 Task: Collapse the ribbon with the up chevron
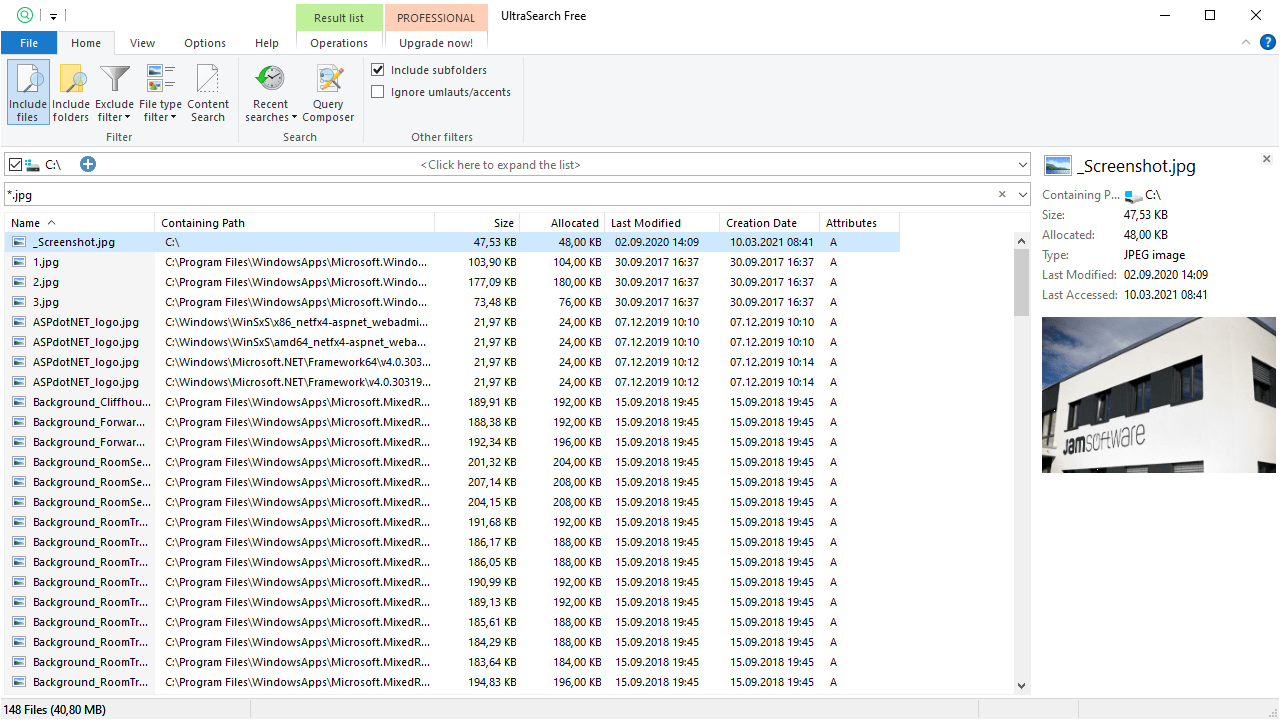(1246, 42)
